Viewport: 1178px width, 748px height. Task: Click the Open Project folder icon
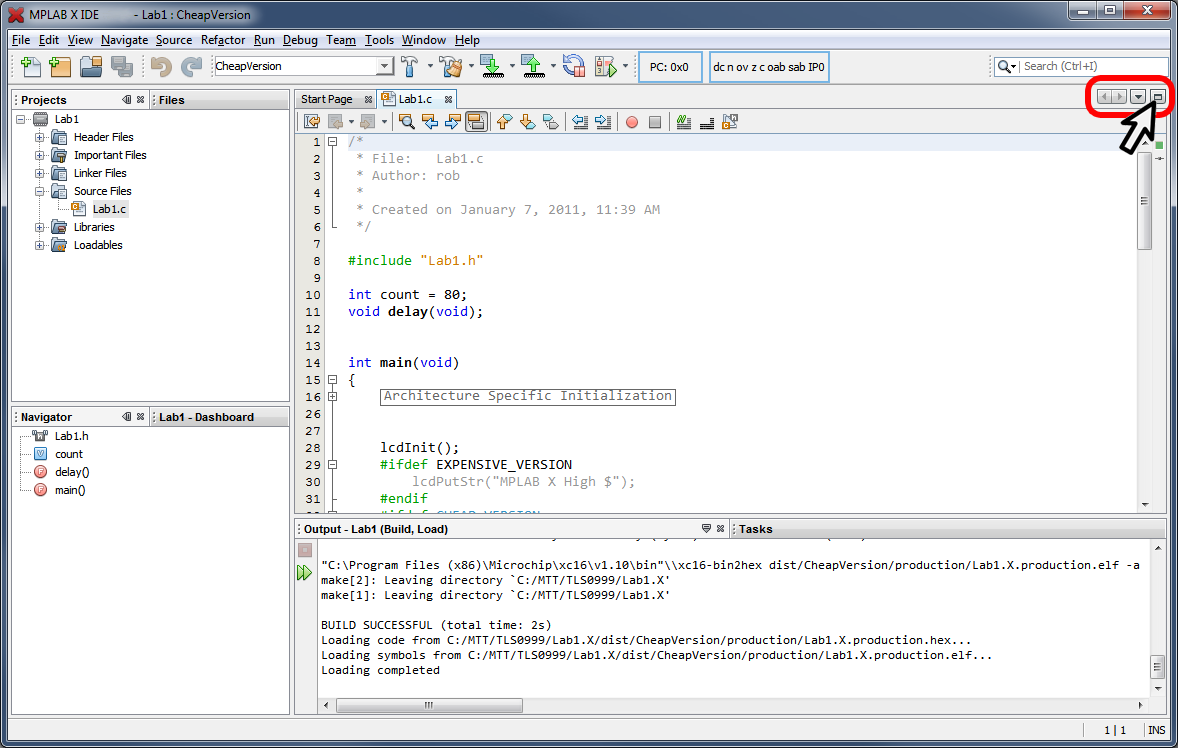pyautogui.click(x=91, y=67)
